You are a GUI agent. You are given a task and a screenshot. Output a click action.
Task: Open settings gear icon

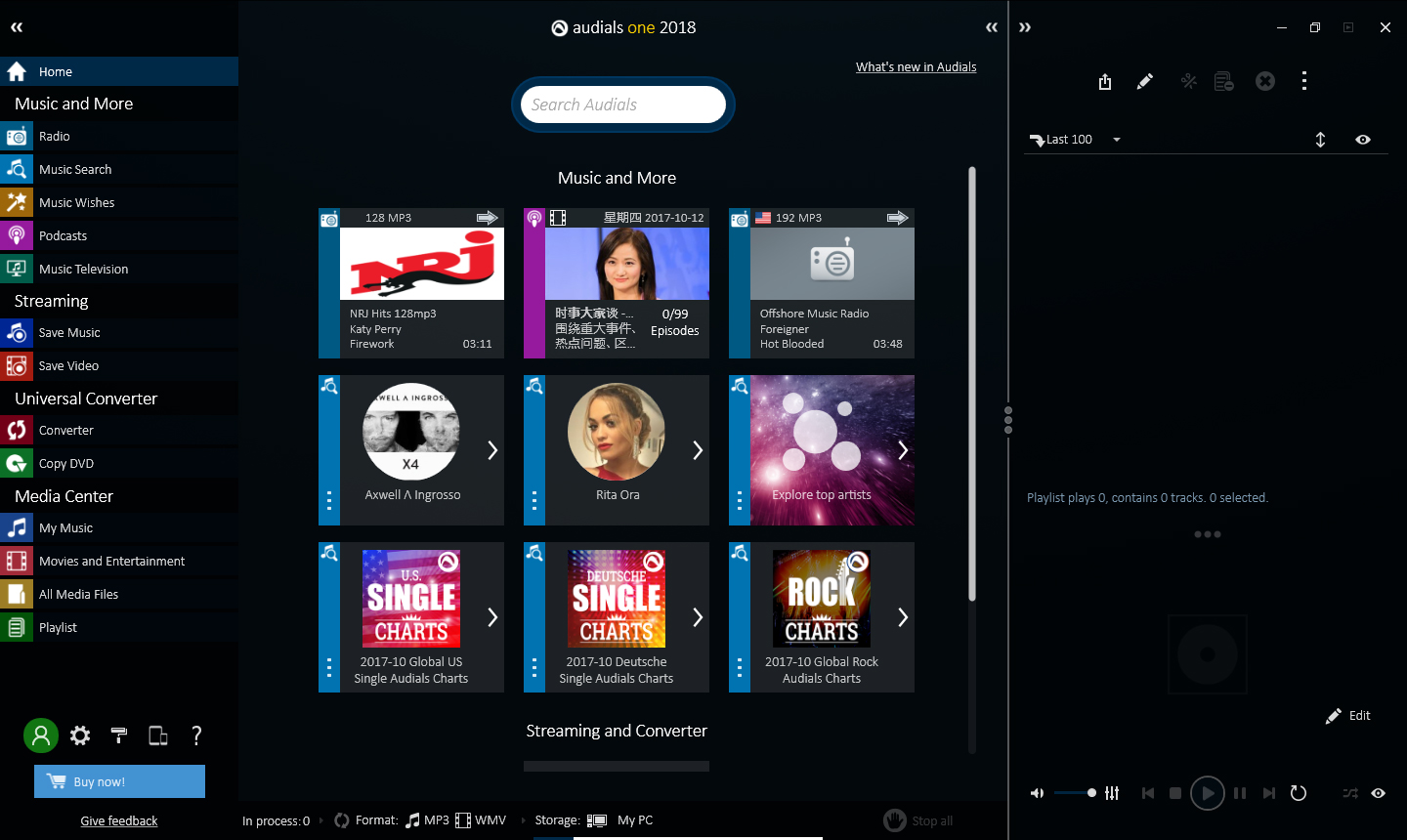80,735
